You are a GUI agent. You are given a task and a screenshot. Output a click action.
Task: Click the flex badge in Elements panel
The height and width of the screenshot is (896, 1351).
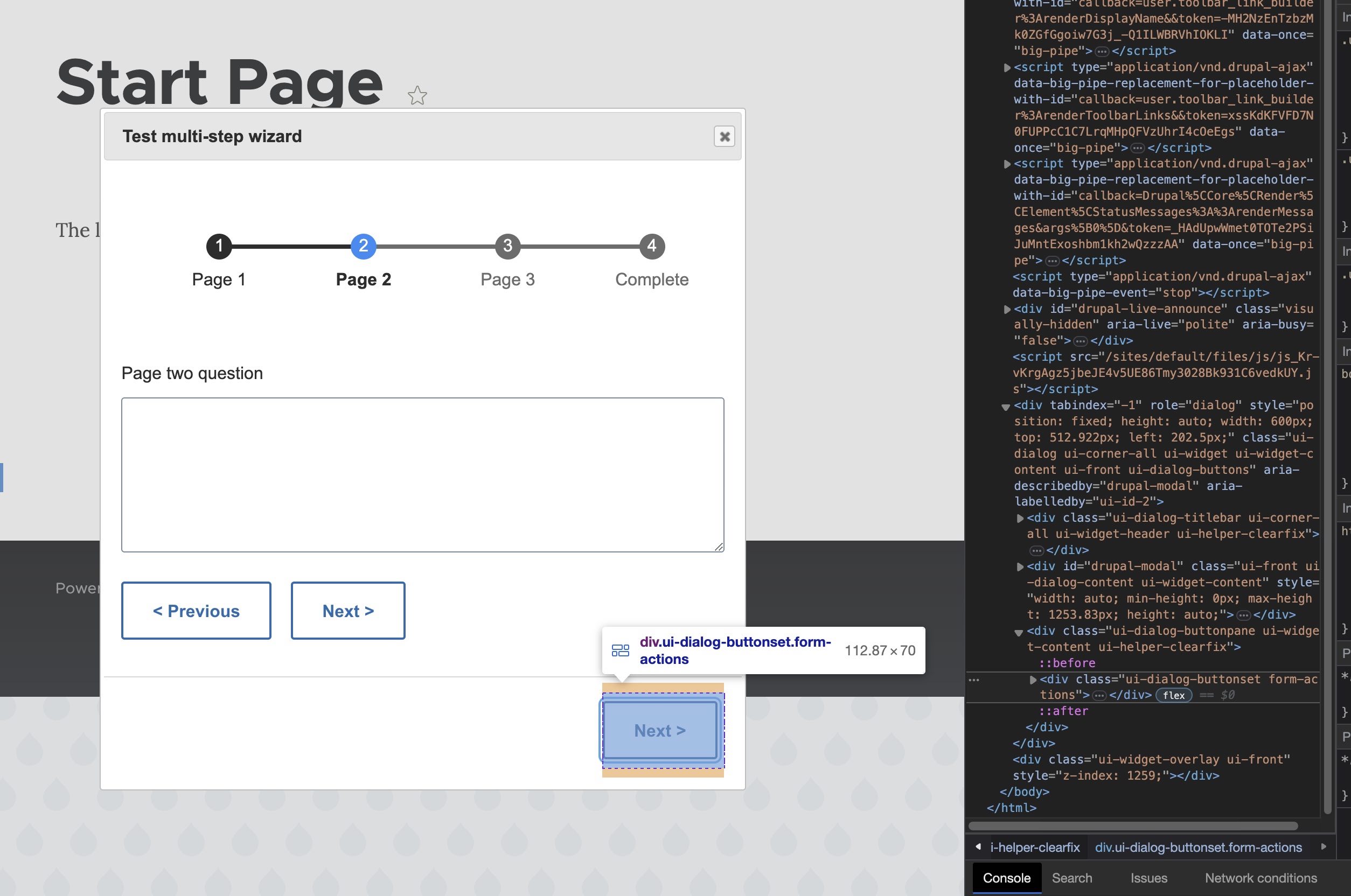[x=1173, y=695]
